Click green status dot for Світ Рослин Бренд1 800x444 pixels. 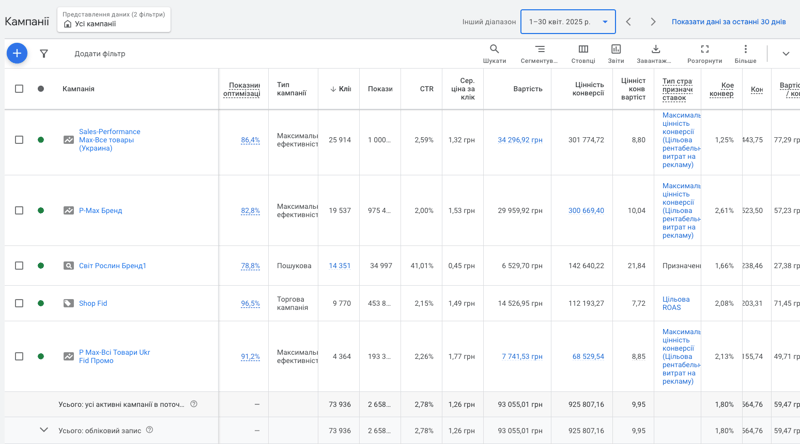click(x=41, y=265)
